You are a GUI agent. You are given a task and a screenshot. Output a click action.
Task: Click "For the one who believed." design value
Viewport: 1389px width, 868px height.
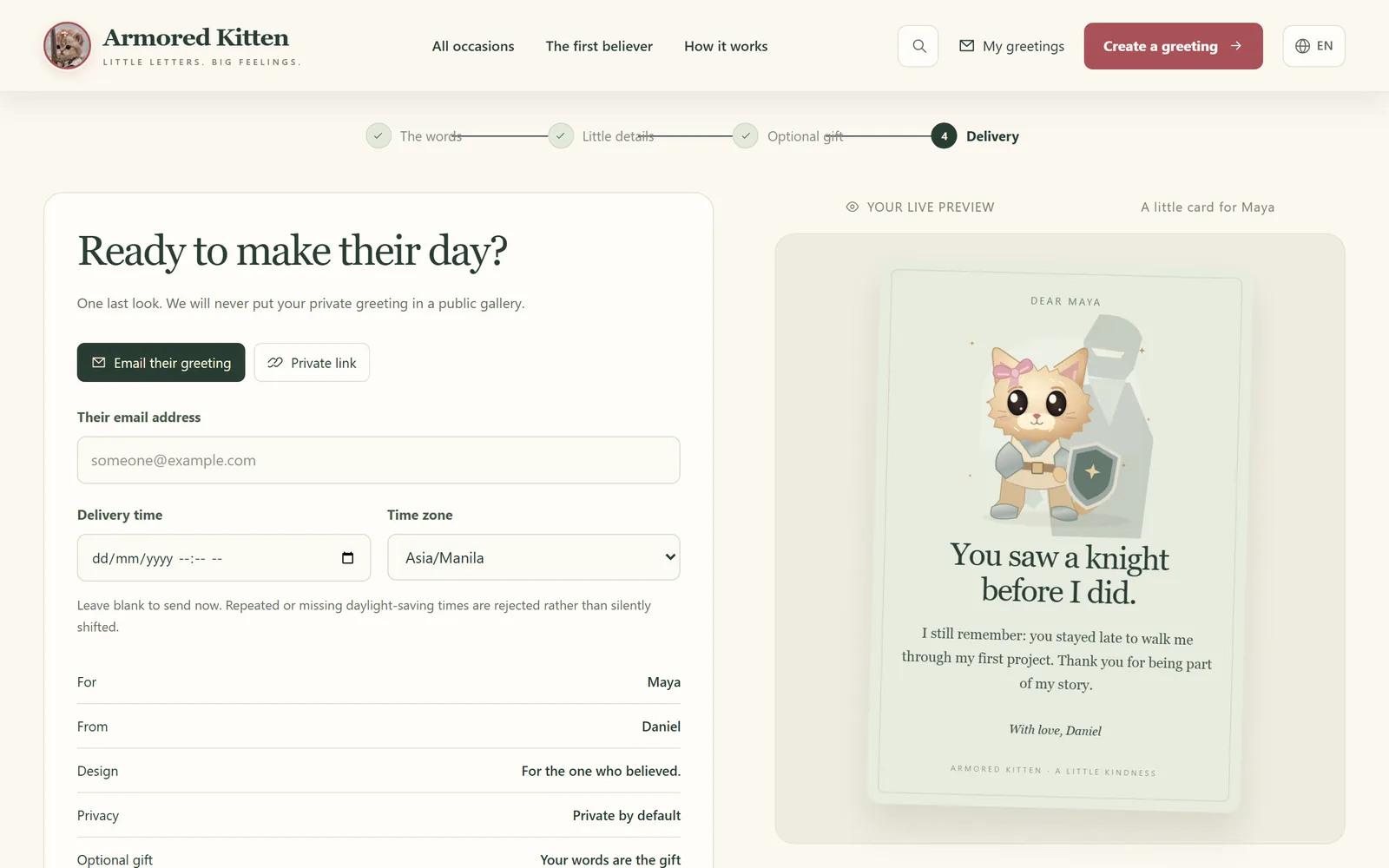601,771
